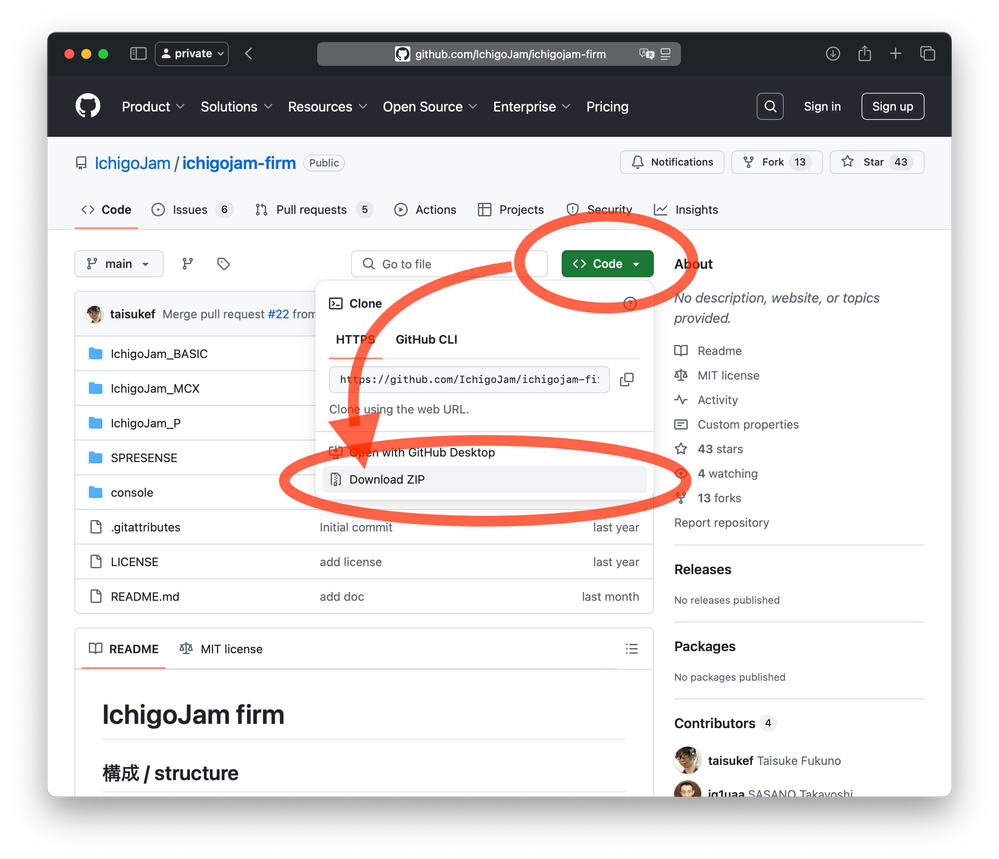Open the README outline list icon

631,649
